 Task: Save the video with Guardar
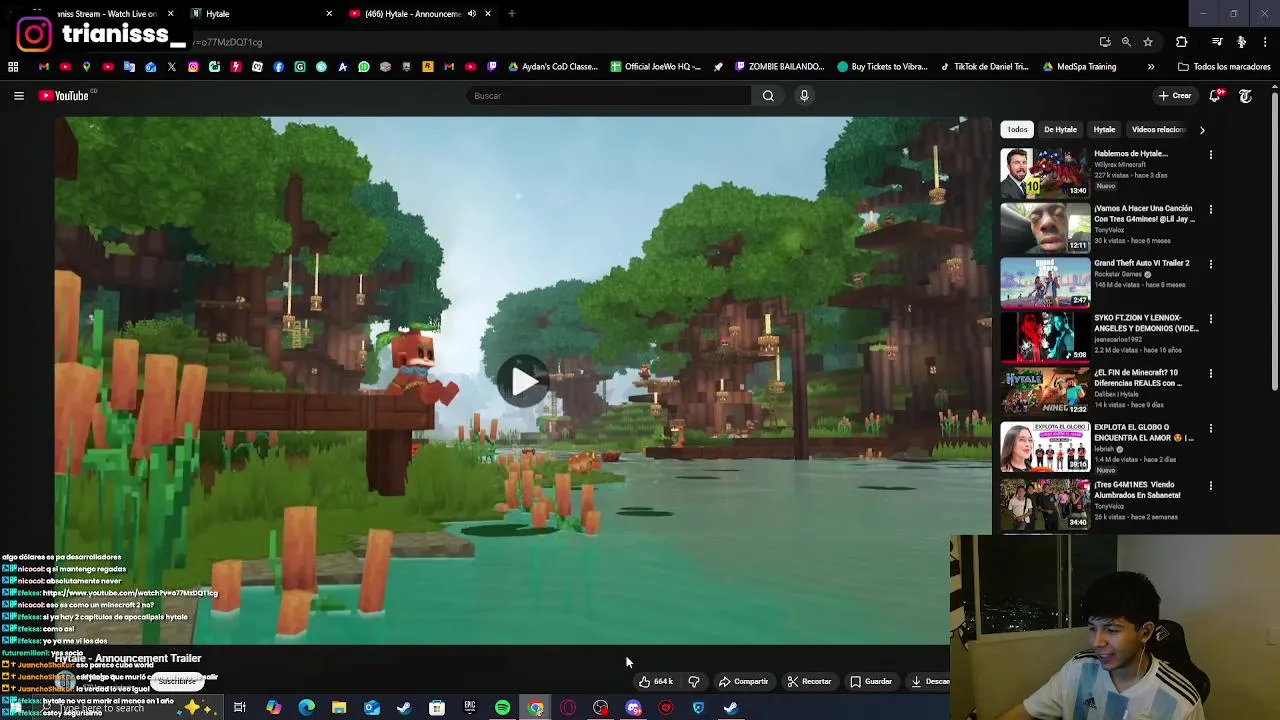point(870,682)
